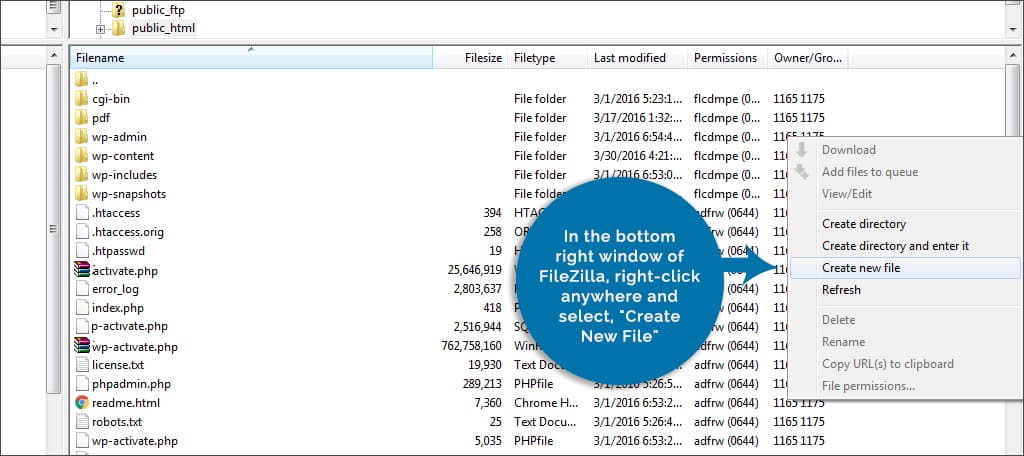Click the question-mark icon beside public_ftp
The image size is (1024, 456).
(x=118, y=10)
